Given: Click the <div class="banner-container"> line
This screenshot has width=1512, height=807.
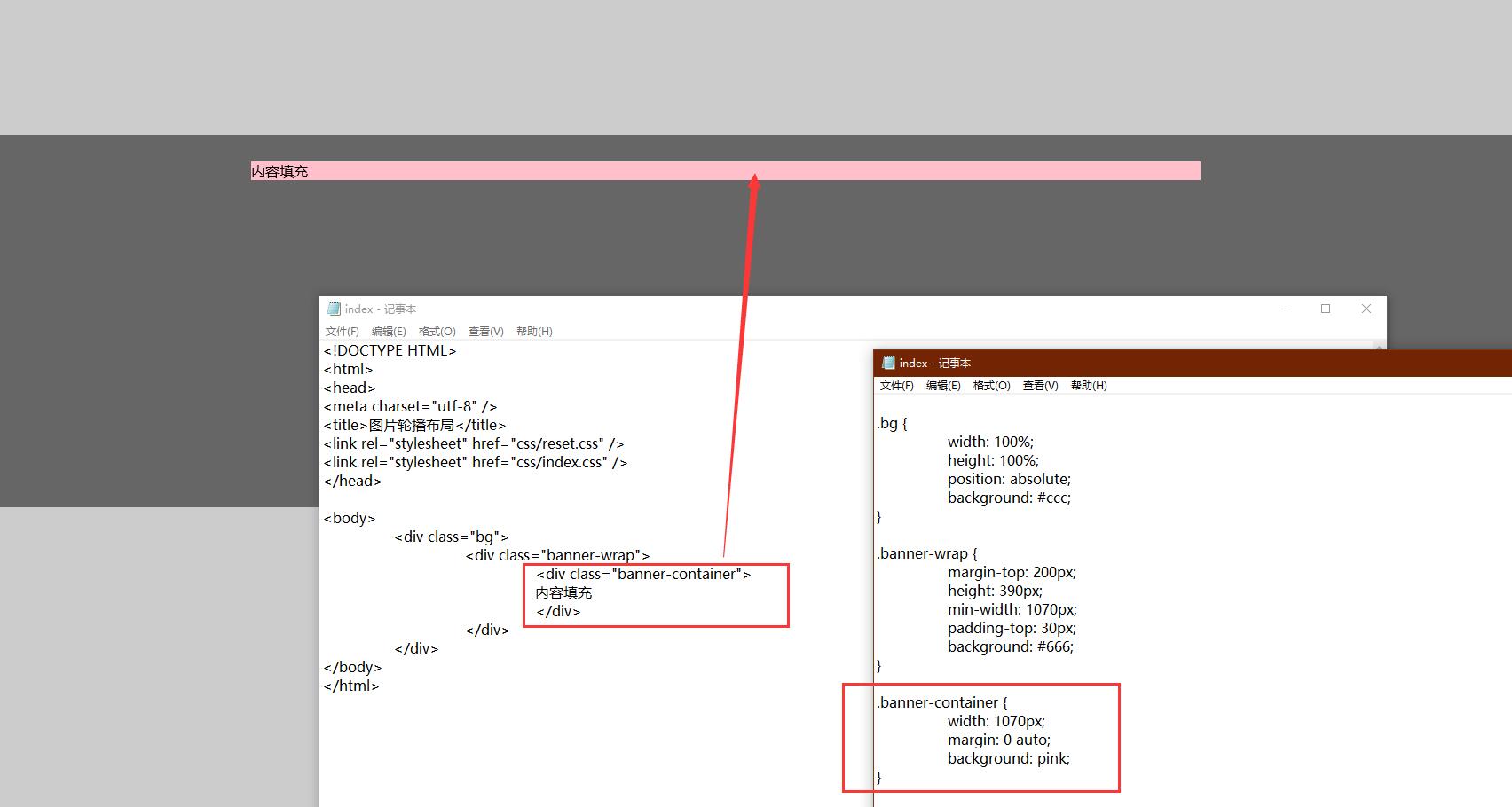Looking at the screenshot, I should [643, 574].
